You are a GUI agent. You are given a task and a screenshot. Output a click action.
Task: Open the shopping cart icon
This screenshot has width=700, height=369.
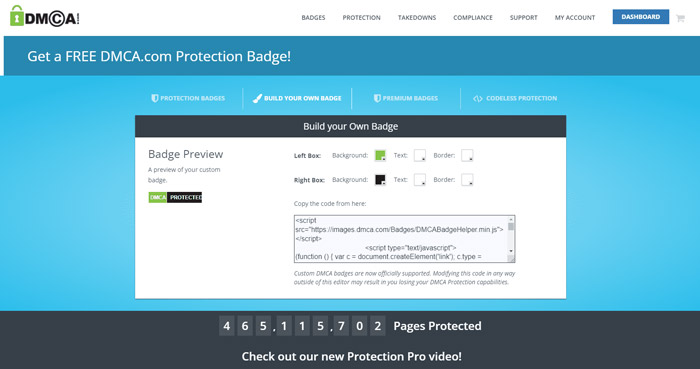(680, 18)
